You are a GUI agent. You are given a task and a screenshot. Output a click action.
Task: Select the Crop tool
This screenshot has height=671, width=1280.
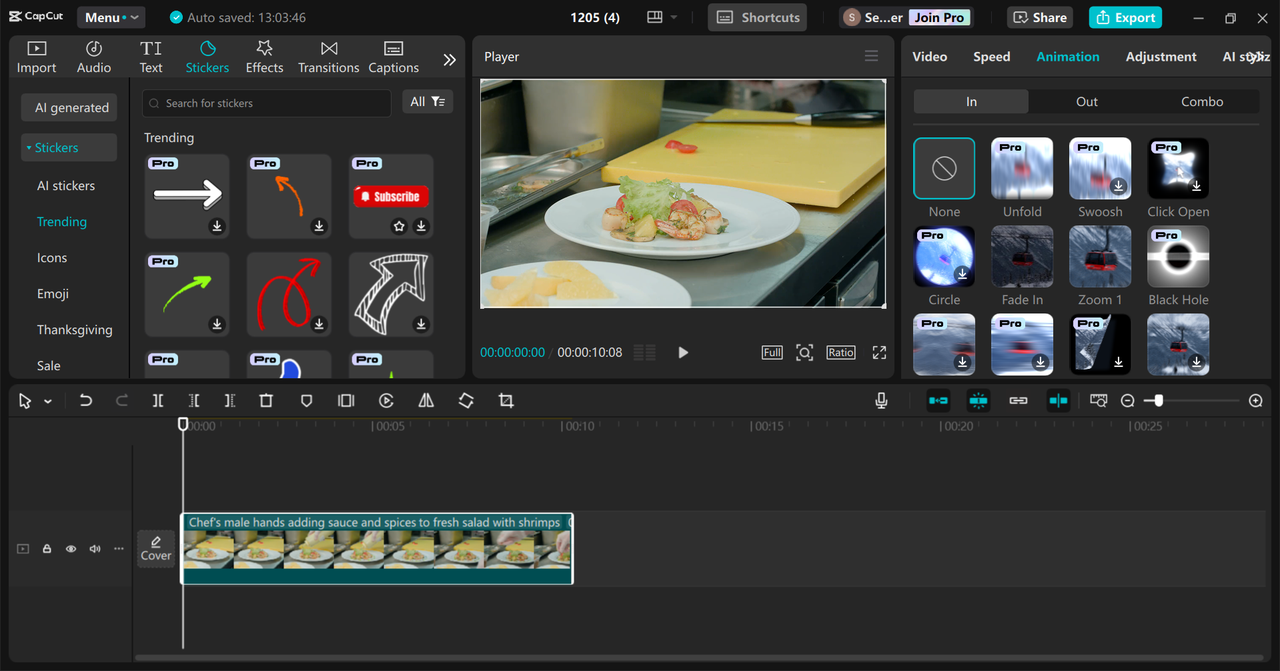click(x=506, y=400)
